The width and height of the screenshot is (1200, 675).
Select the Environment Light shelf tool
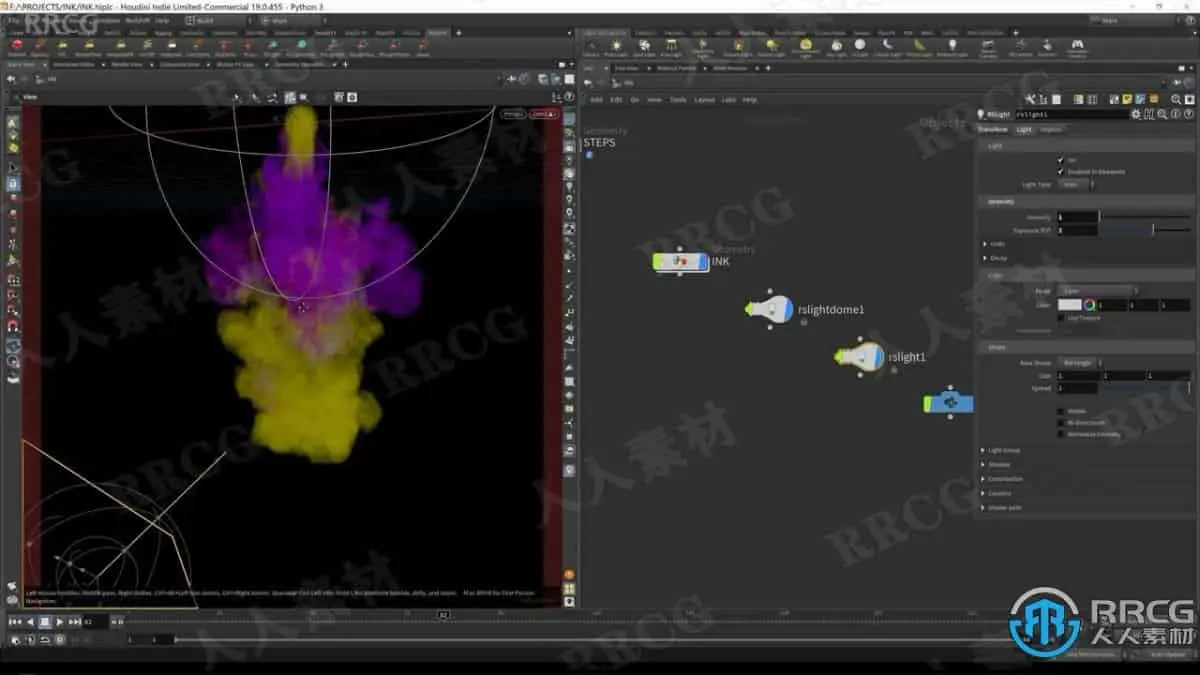(x=805, y=46)
